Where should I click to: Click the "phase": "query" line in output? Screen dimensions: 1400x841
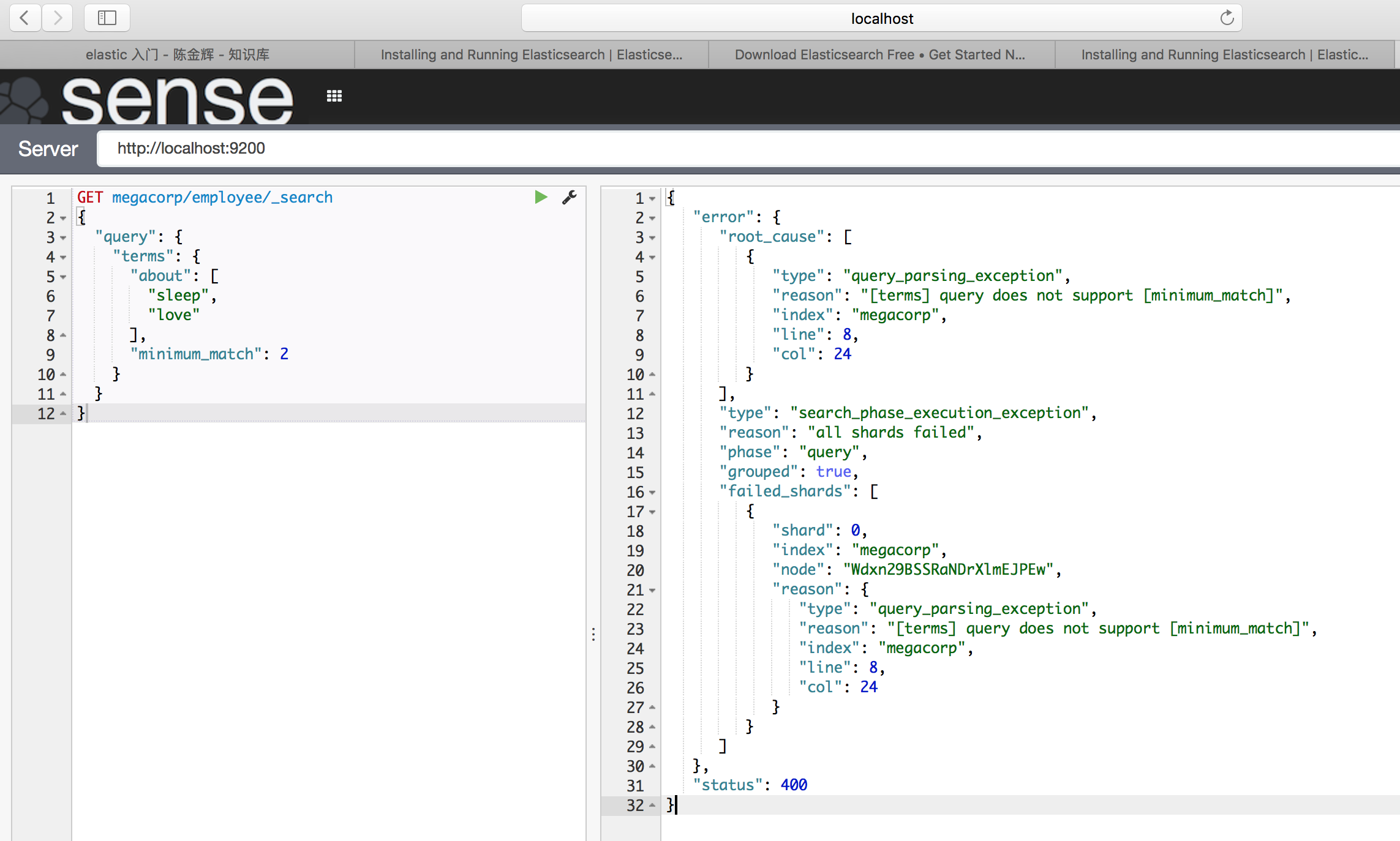click(793, 452)
